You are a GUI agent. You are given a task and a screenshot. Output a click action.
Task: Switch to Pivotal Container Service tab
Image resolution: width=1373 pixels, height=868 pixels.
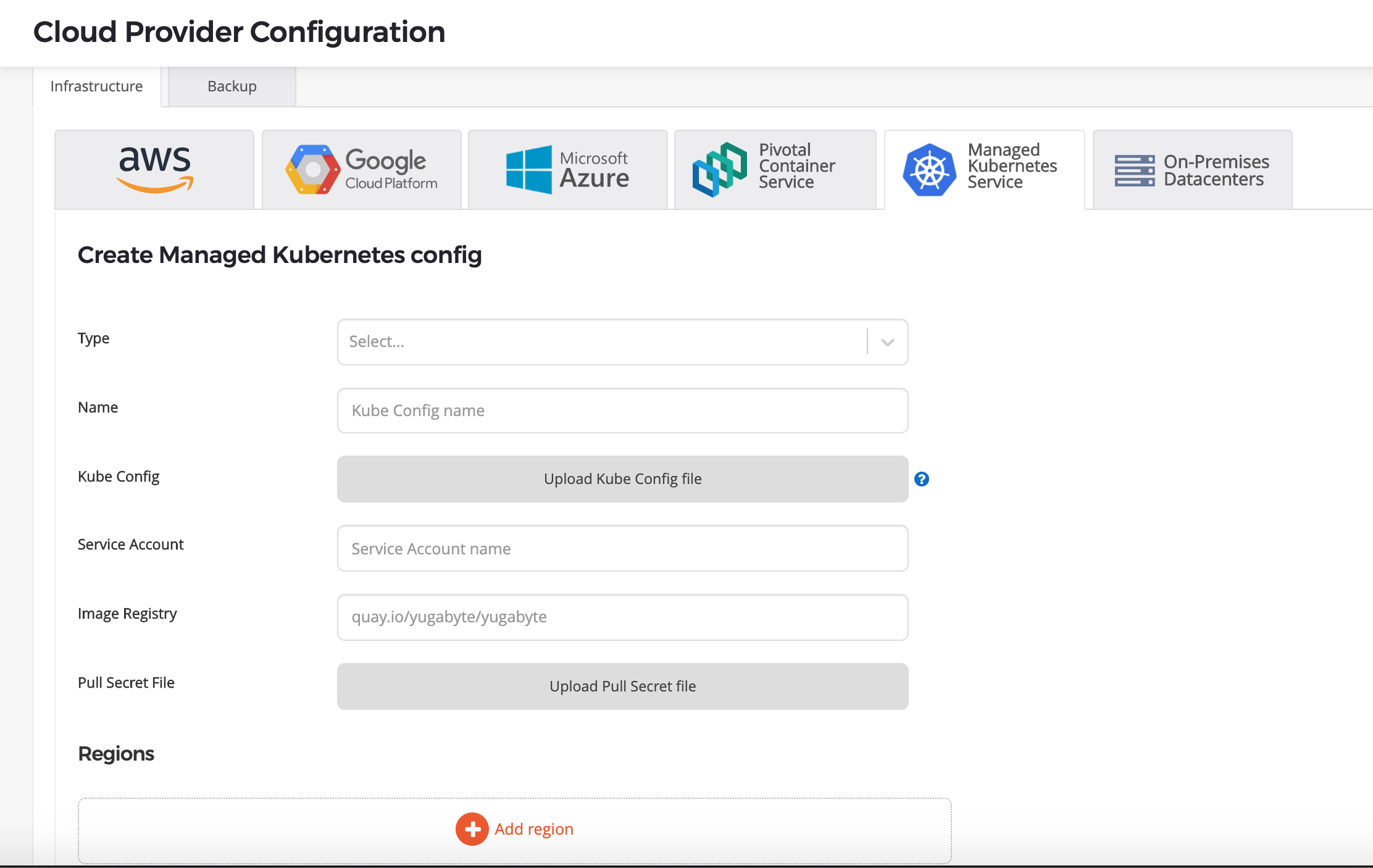775,169
